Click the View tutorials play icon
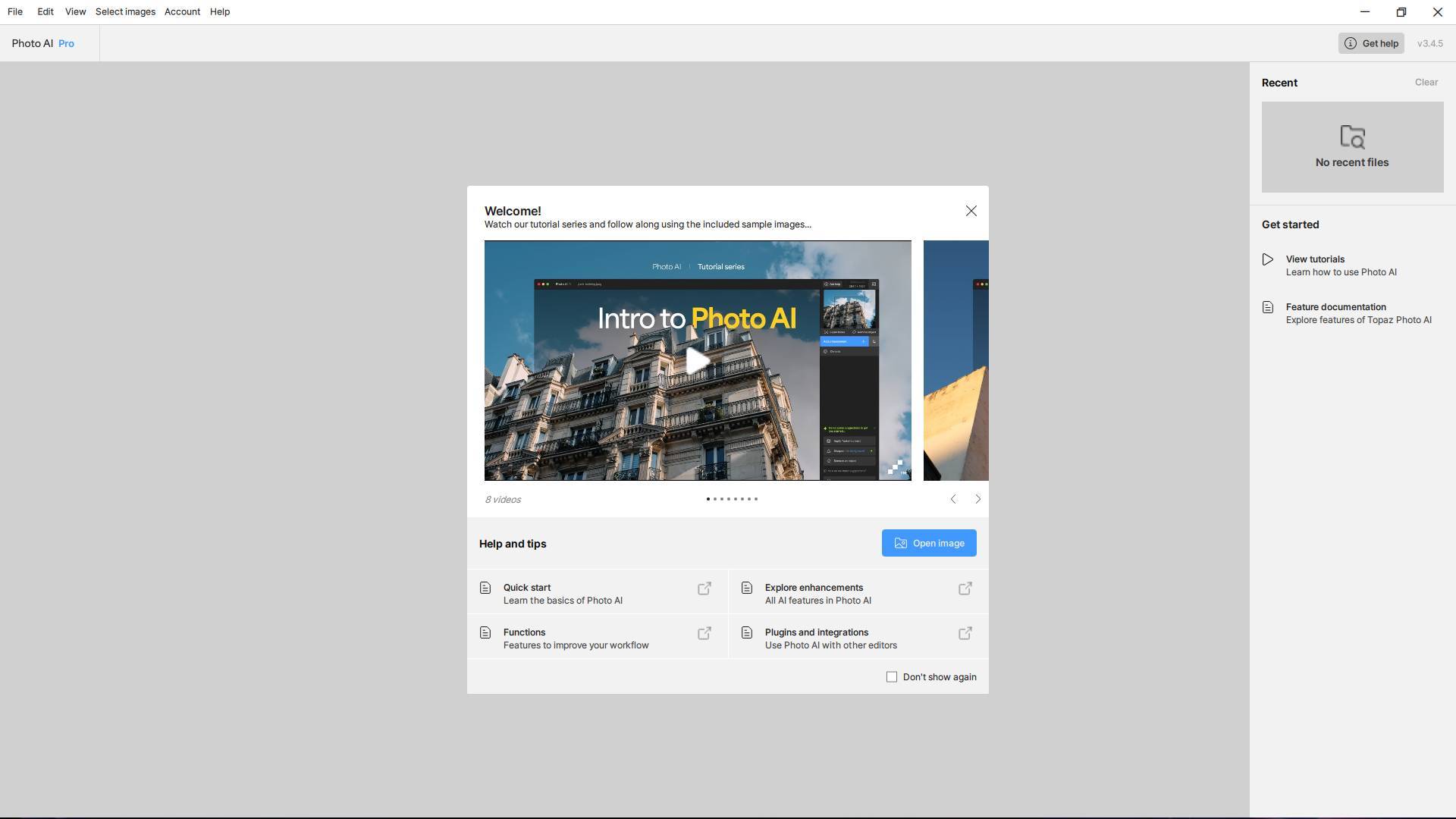 (1268, 259)
